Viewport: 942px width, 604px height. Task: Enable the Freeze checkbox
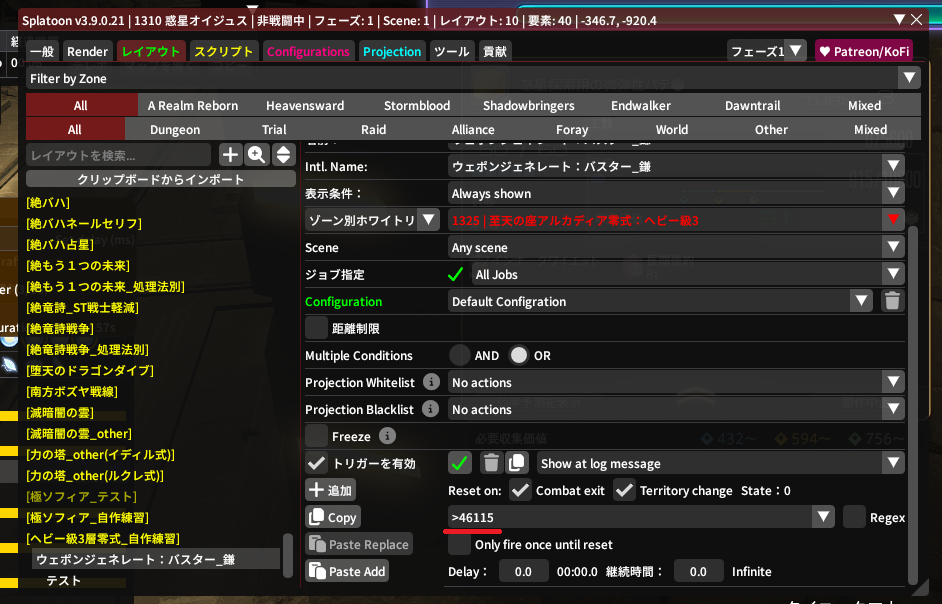(x=317, y=436)
